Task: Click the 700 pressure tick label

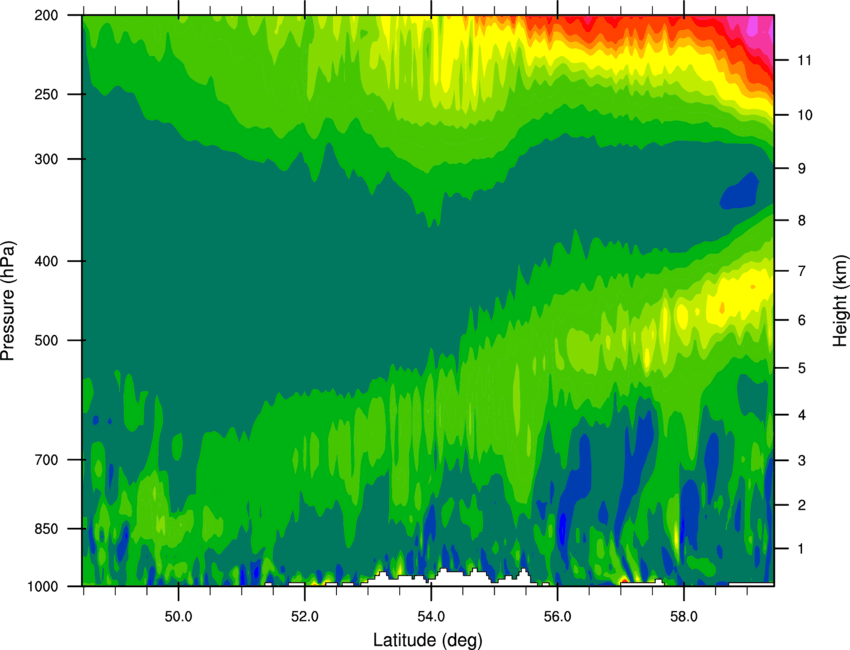Action: coord(46,459)
